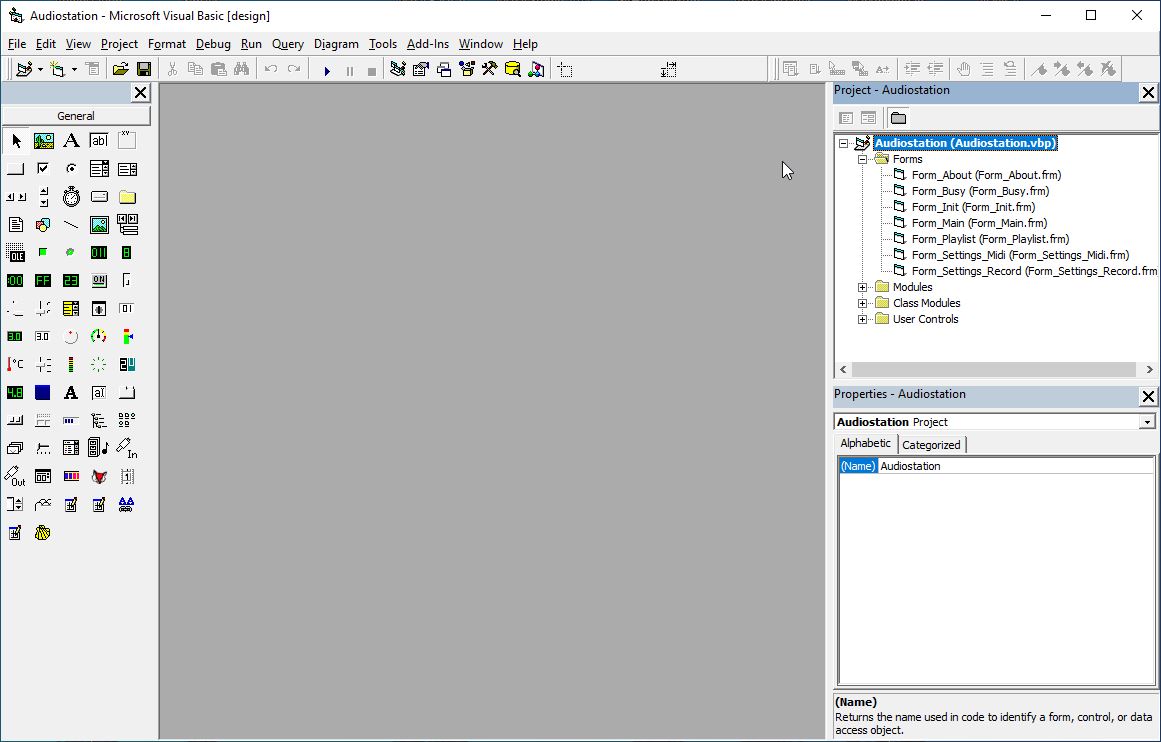Collapse the Audiostation project root node
The height and width of the screenshot is (742, 1161).
point(843,144)
